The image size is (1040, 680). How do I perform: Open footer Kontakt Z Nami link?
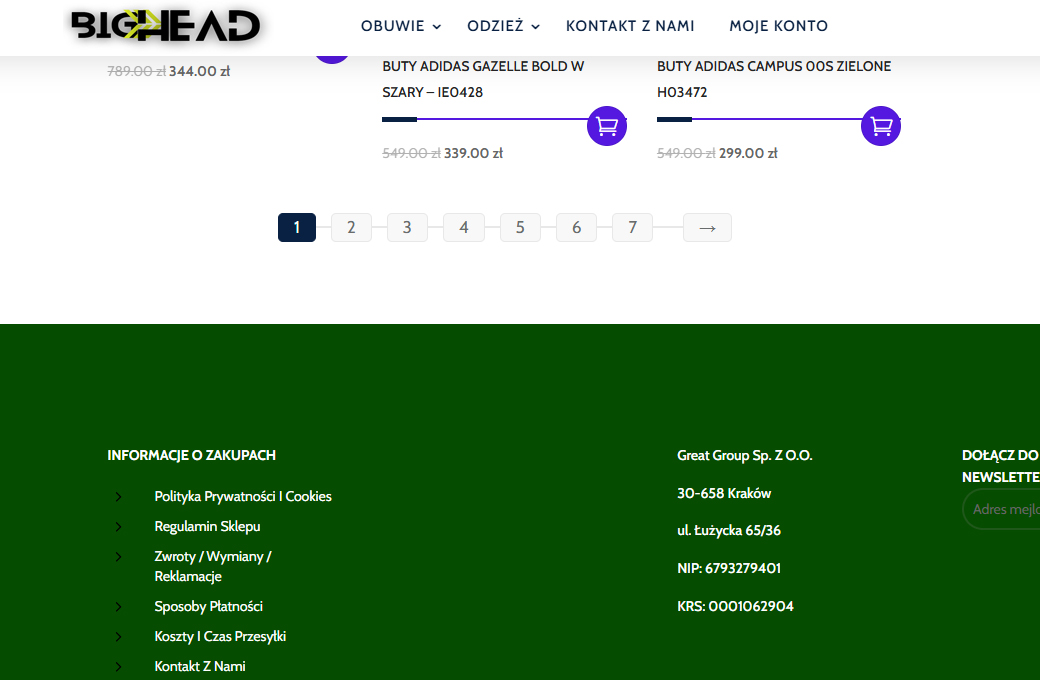point(200,666)
